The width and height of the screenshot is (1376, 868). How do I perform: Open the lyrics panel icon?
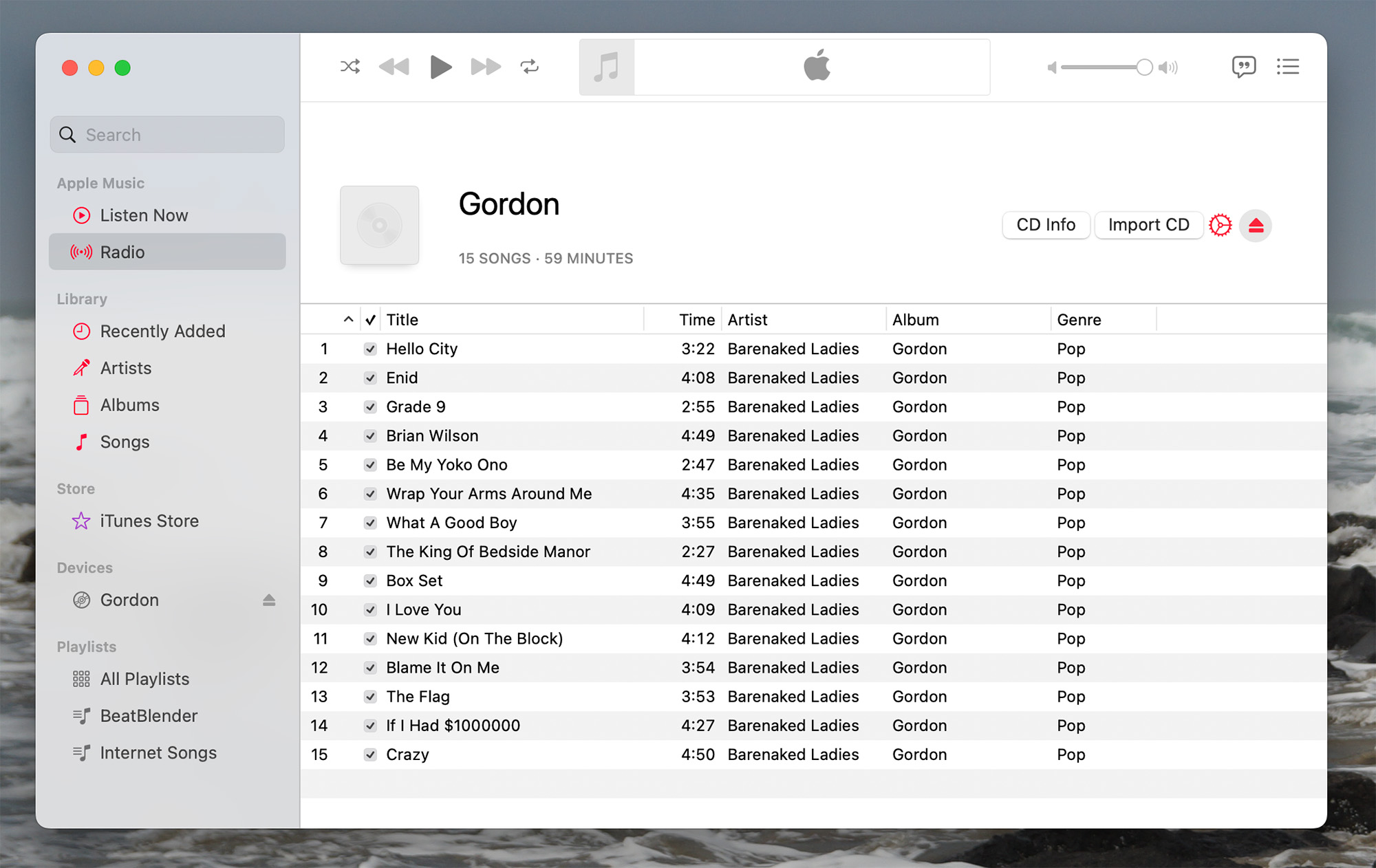pyautogui.click(x=1243, y=67)
